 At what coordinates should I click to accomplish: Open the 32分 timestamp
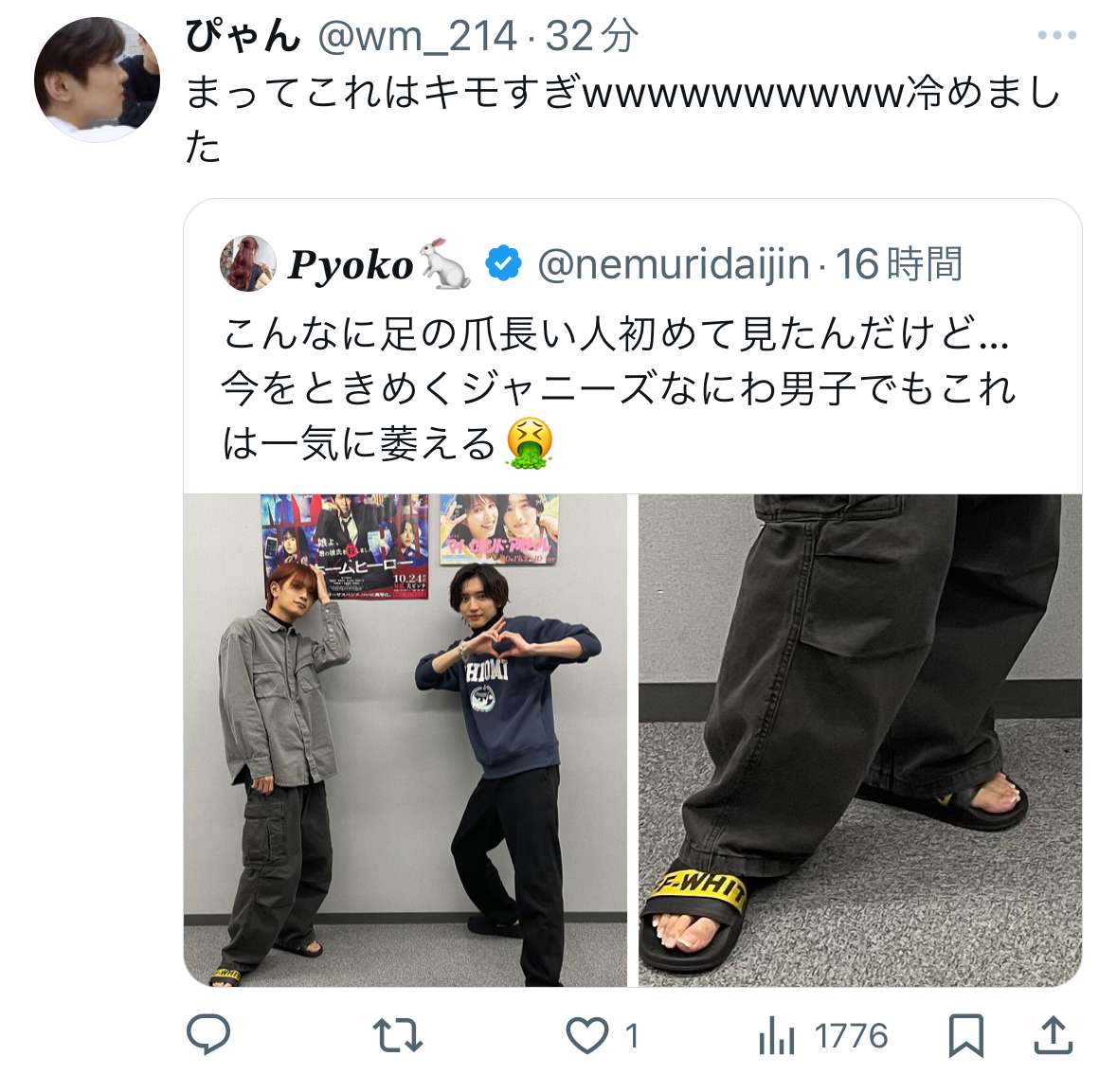(591, 36)
